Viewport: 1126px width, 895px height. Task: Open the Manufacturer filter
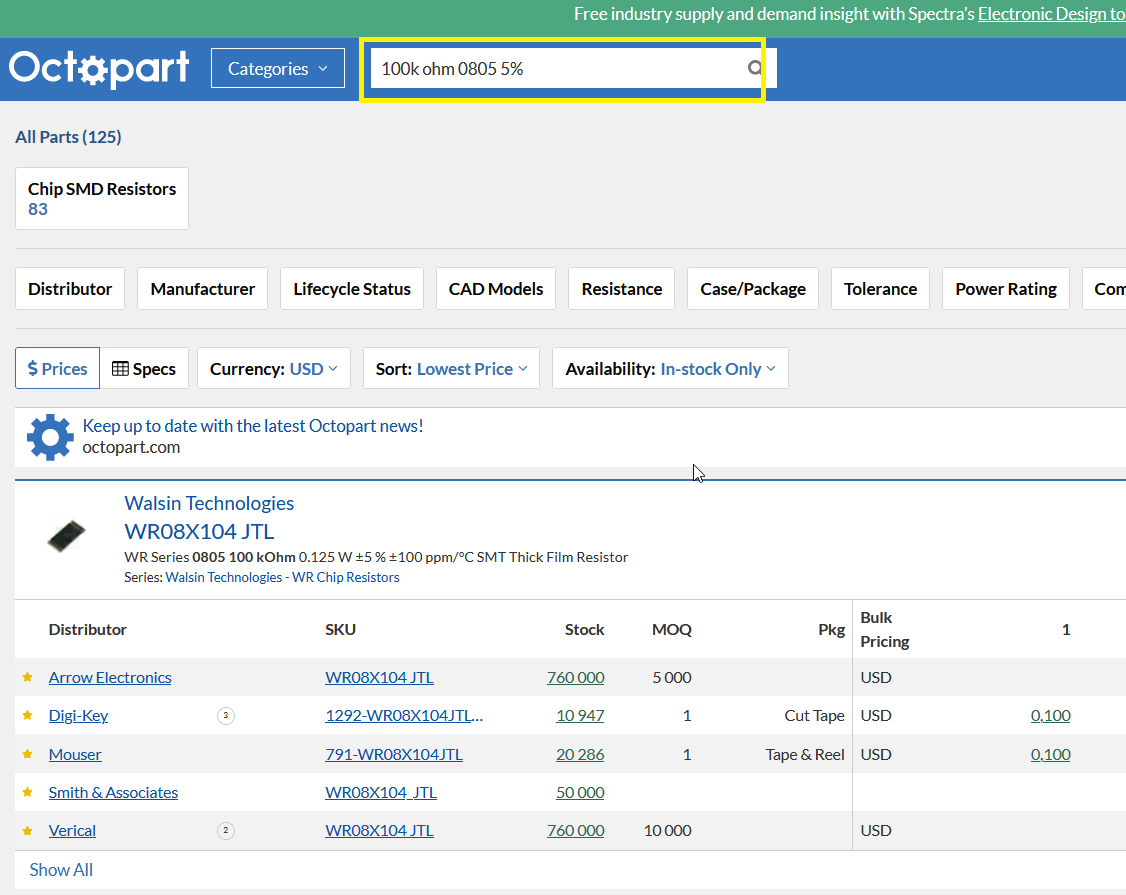[x=202, y=289]
